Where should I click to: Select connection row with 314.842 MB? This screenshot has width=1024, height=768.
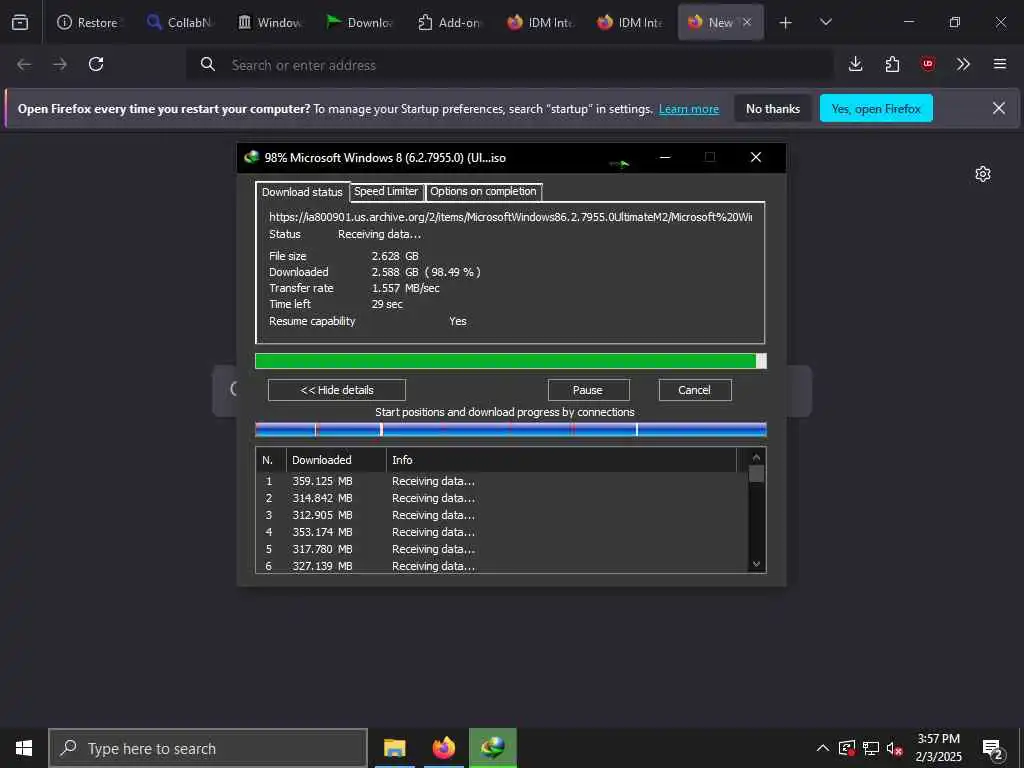click(502, 498)
